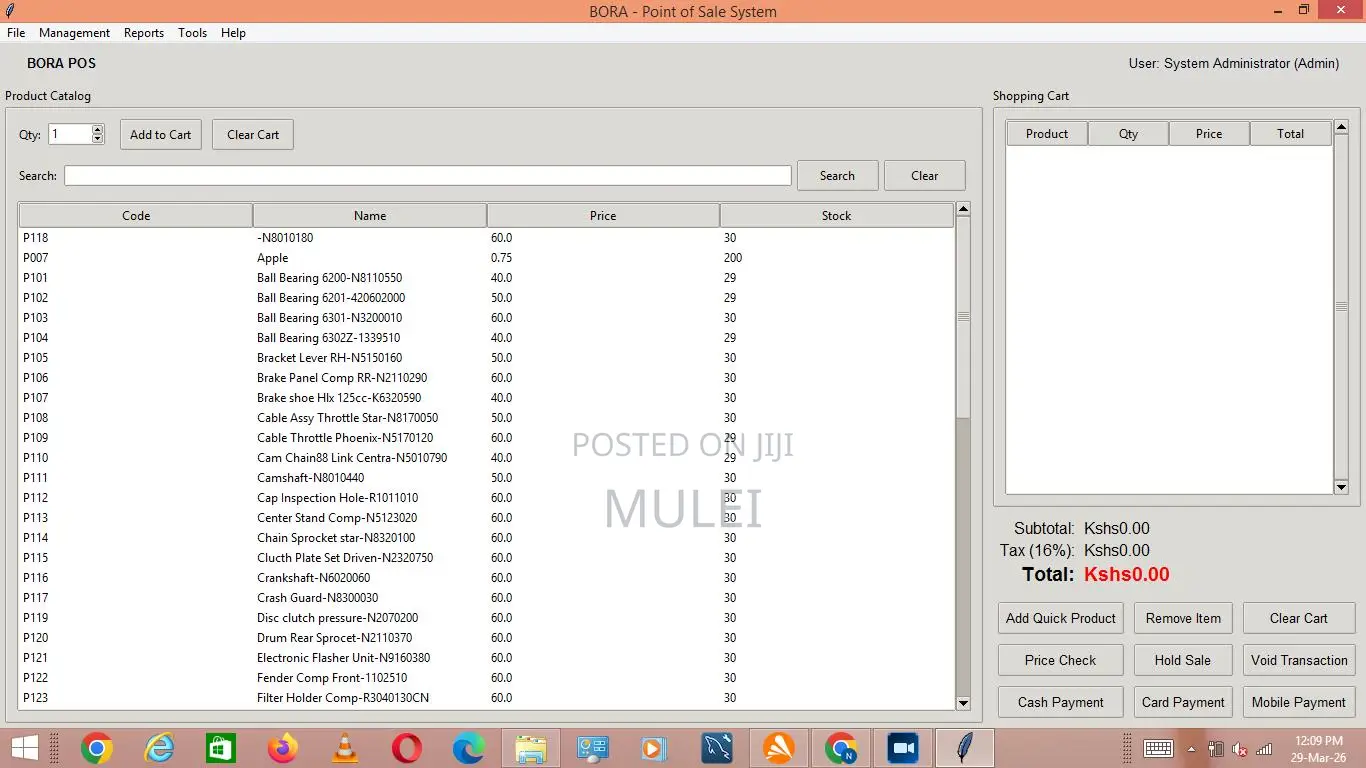Open the Reports menu
Screen dimensions: 1366x768
tap(144, 33)
